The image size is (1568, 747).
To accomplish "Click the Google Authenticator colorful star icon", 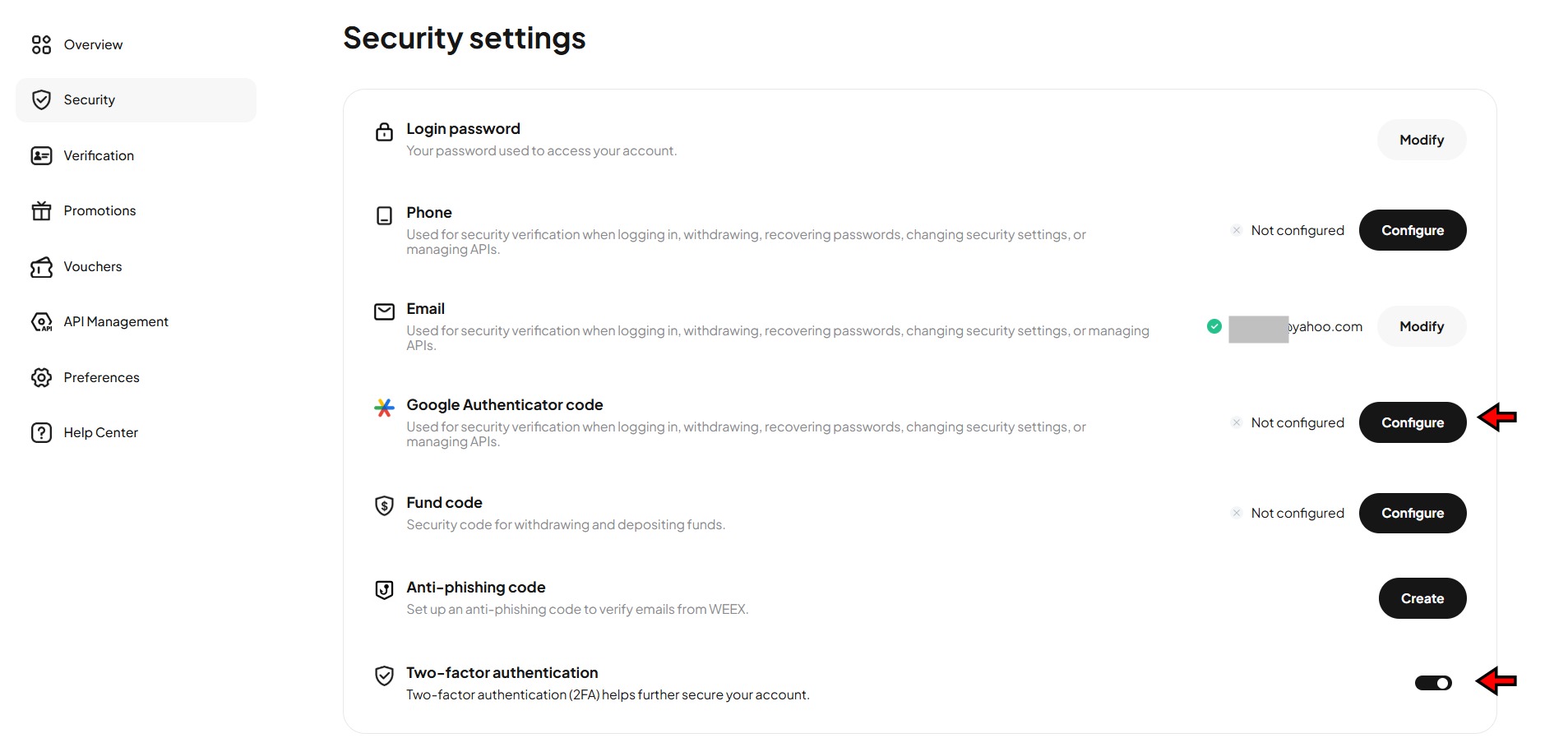I will point(384,407).
